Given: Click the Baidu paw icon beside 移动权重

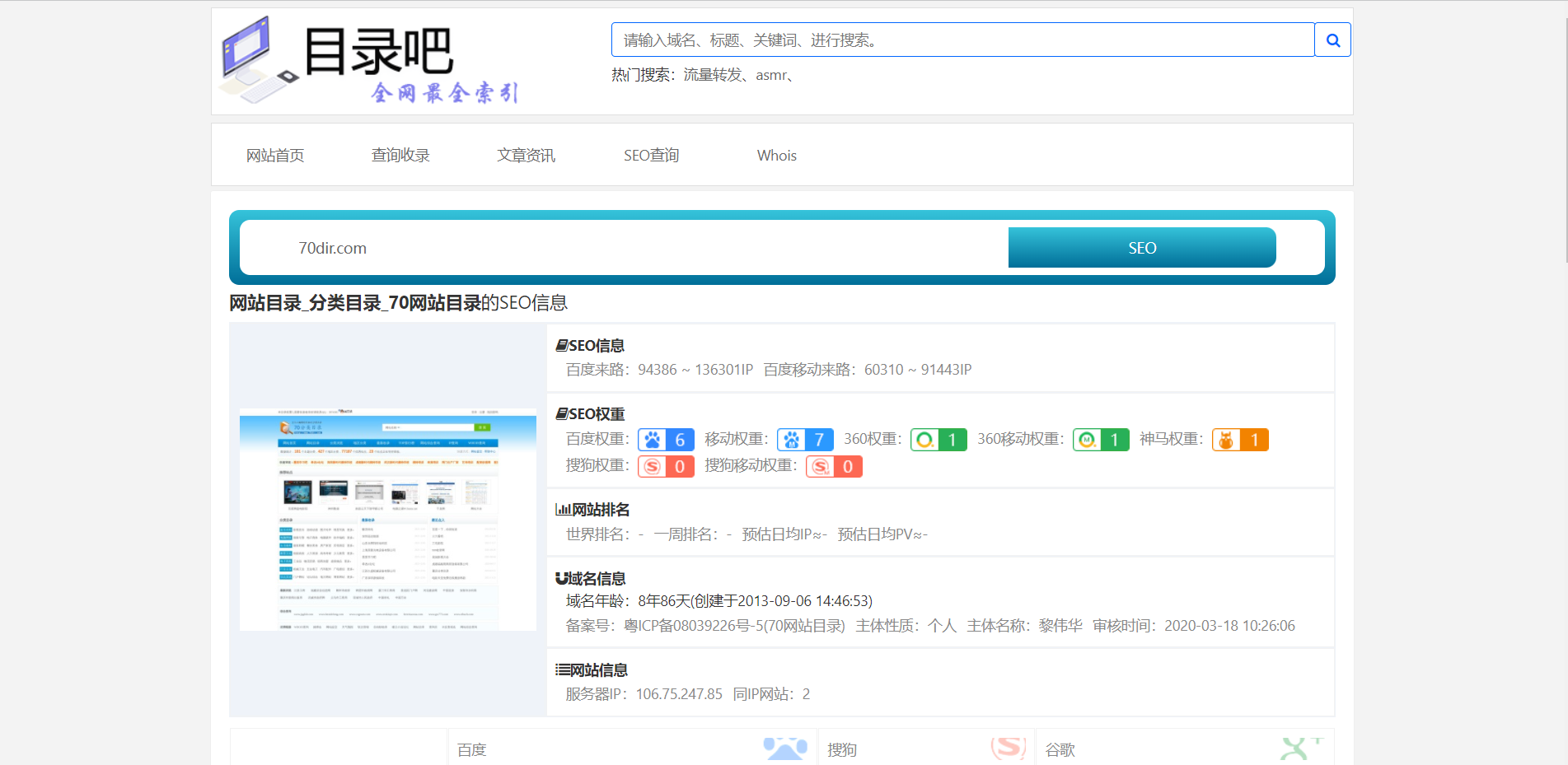Looking at the screenshot, I should pyautogui.click(x=792, y=440).
